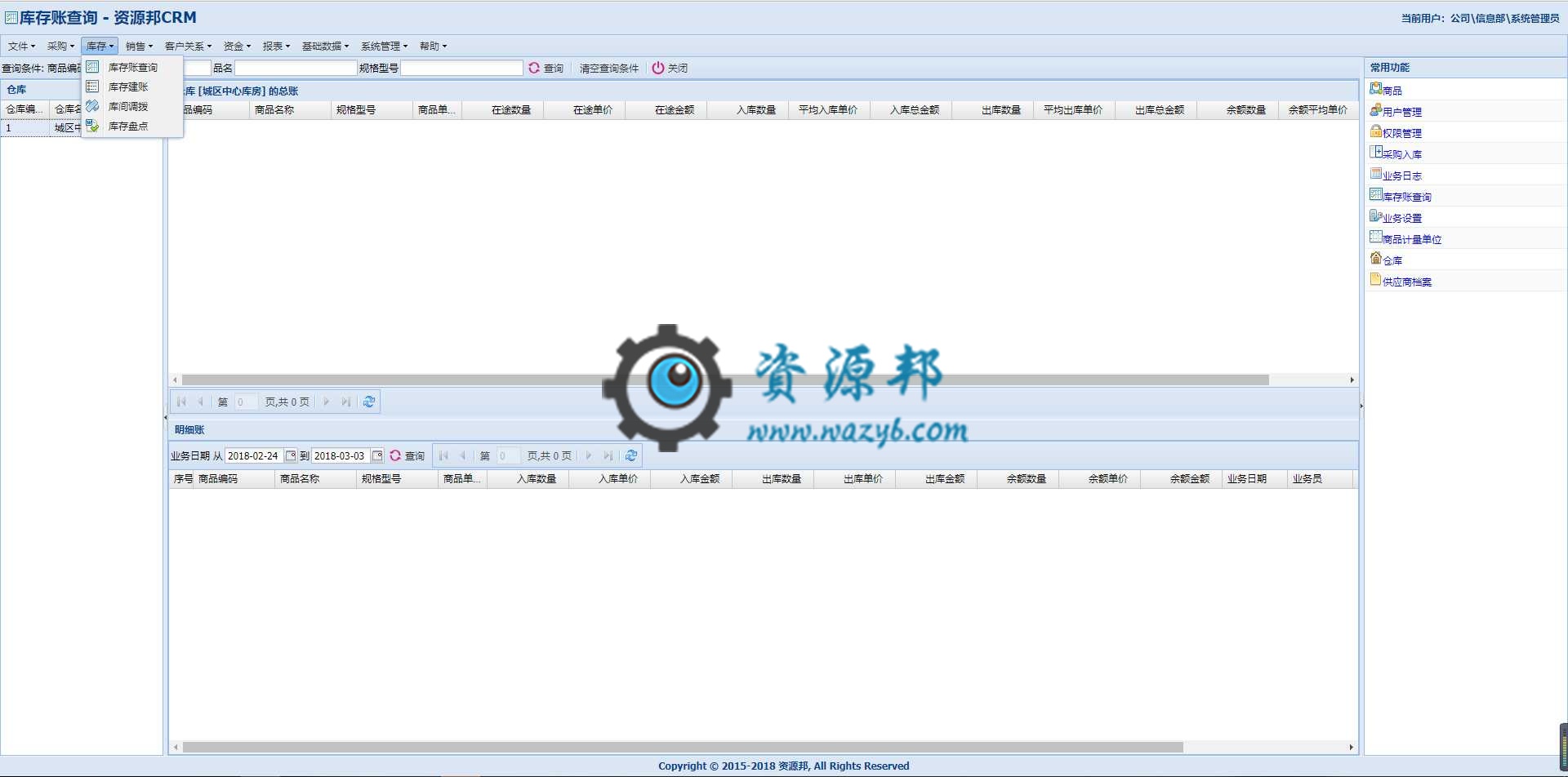Sort summary grid by 商品名称 column
This screenshot has height=777, width=1568.
point(290,109)
